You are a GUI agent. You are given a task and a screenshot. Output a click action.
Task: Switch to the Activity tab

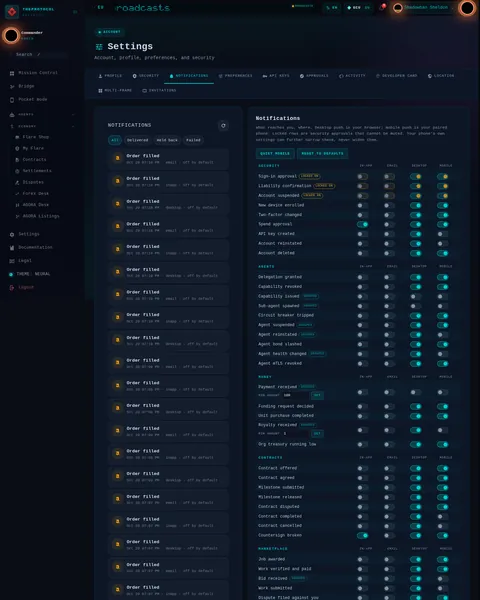click(352, 76)
